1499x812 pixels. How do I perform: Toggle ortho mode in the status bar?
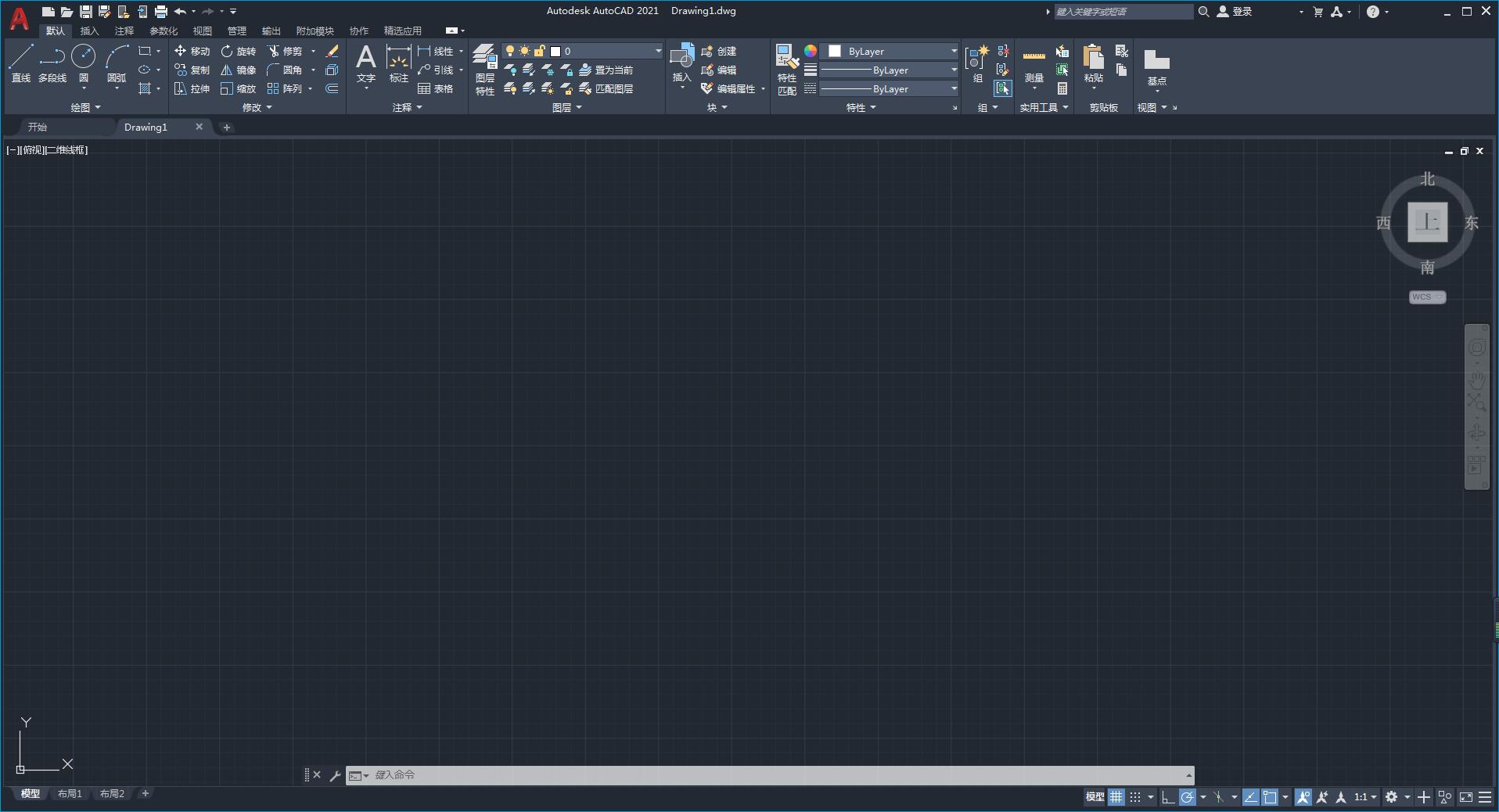point(1167,797)
